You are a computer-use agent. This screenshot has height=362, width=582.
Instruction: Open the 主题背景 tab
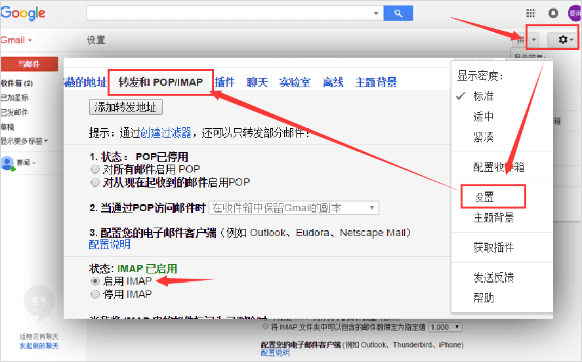(376, 82)
